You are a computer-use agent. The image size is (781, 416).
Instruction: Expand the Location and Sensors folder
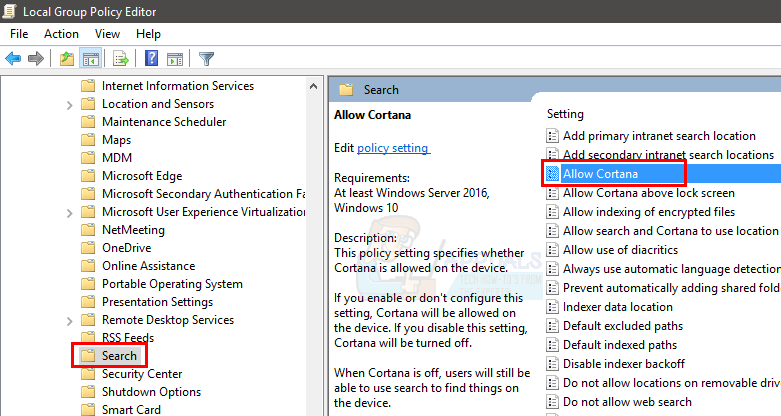click(x=69, y=104)
